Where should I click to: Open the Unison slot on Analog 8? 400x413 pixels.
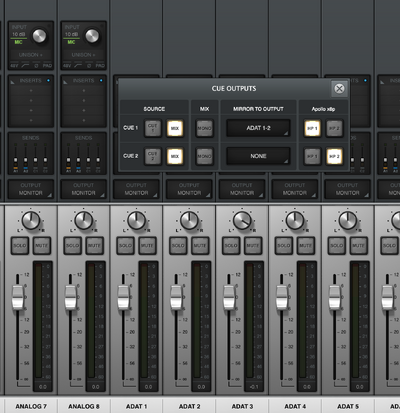(x=84, y=55)
